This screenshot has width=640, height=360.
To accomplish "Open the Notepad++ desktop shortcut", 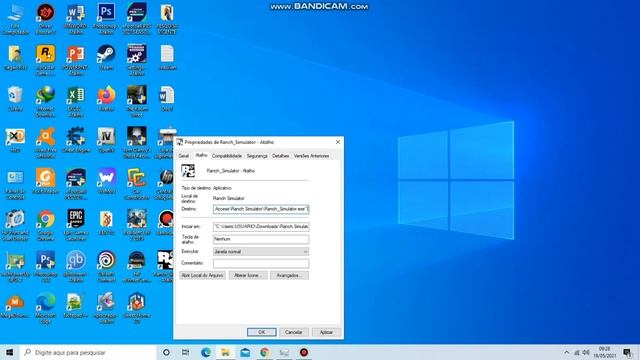I will click(x=76, y=305).
